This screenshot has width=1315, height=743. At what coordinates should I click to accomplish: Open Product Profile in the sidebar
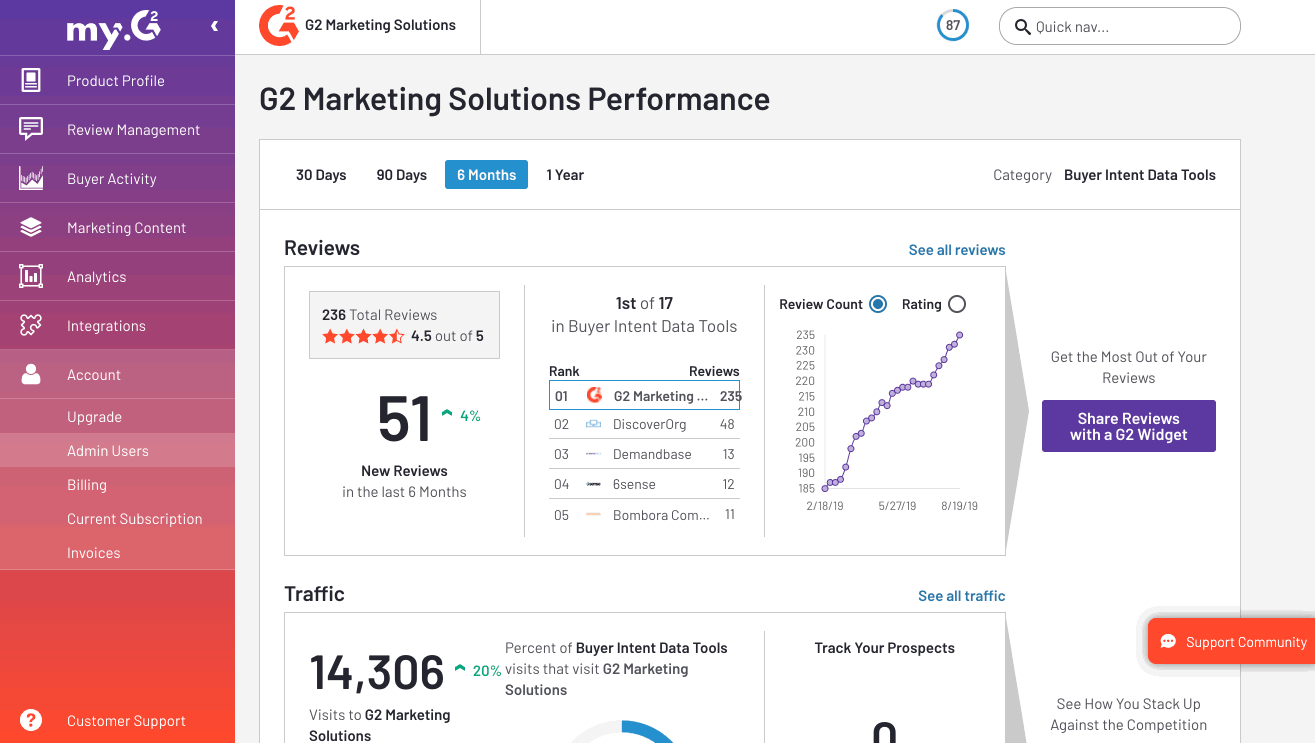coord(117,80)
